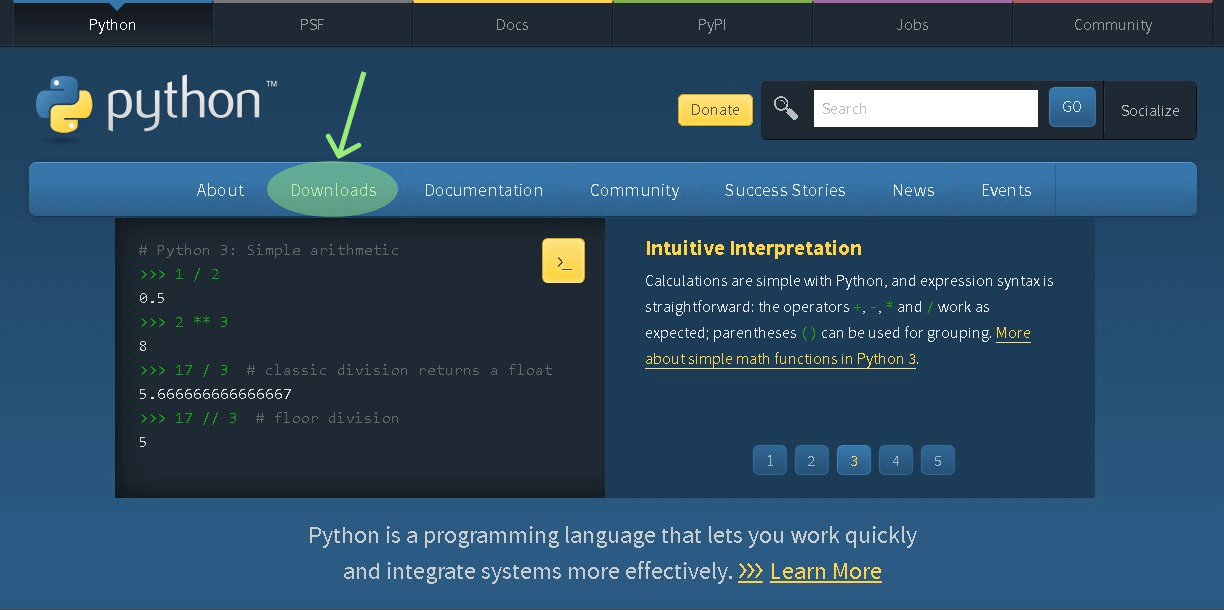This screenshot has height=610, width=1224.
Task: Follow the Learn More link
Action: 826,572
